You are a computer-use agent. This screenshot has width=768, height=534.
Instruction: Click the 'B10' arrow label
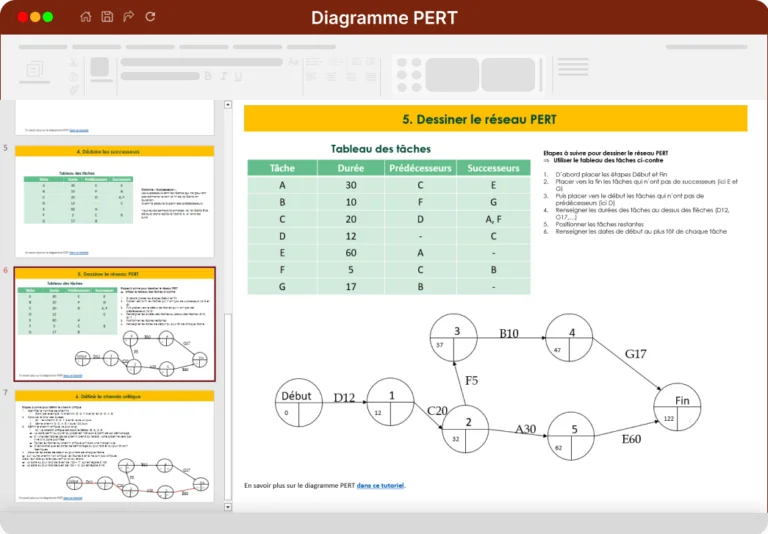pyautogui.click(x=509, y=334)
